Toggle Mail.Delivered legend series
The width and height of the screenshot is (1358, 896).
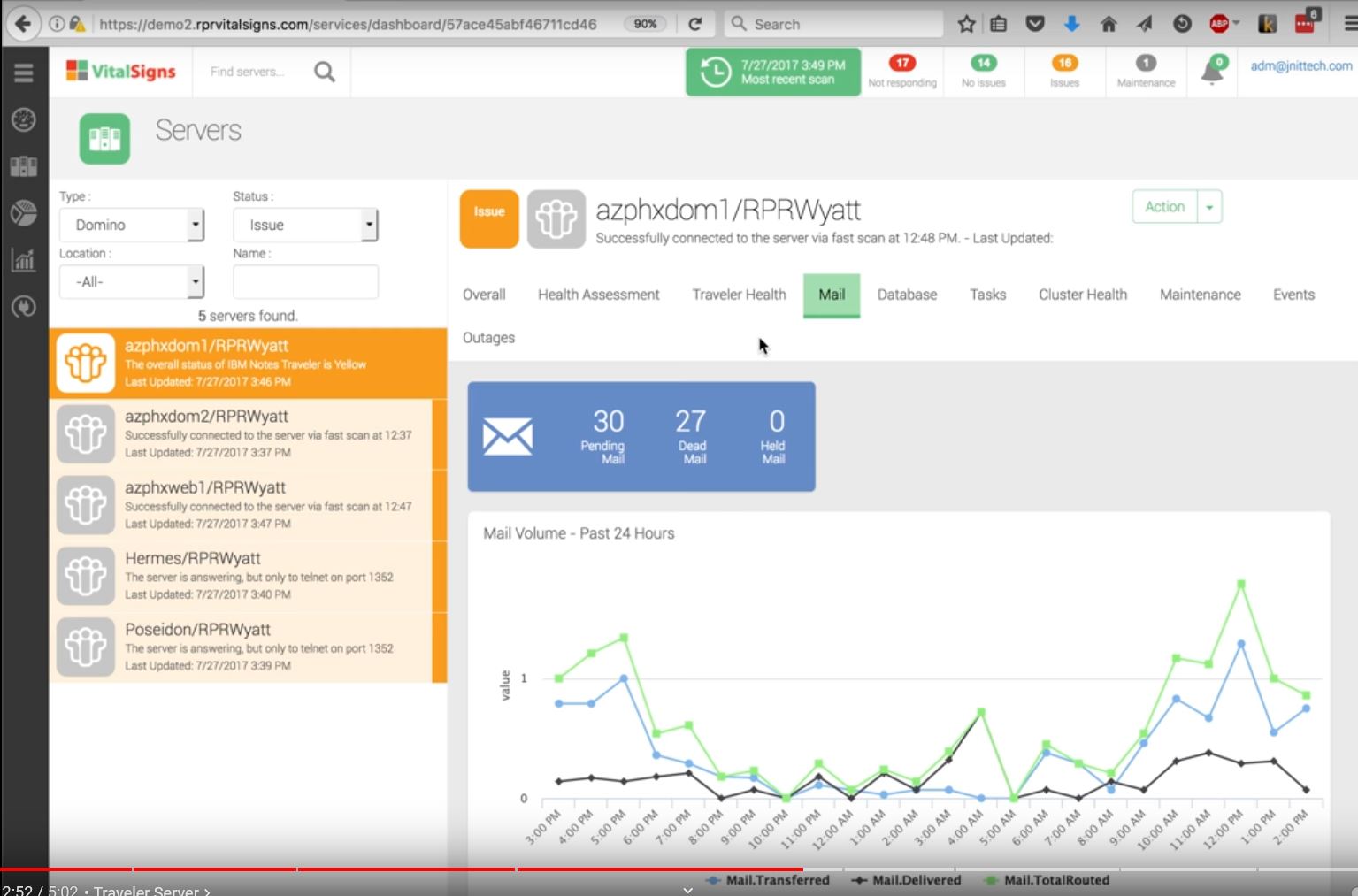coord(905,880)
